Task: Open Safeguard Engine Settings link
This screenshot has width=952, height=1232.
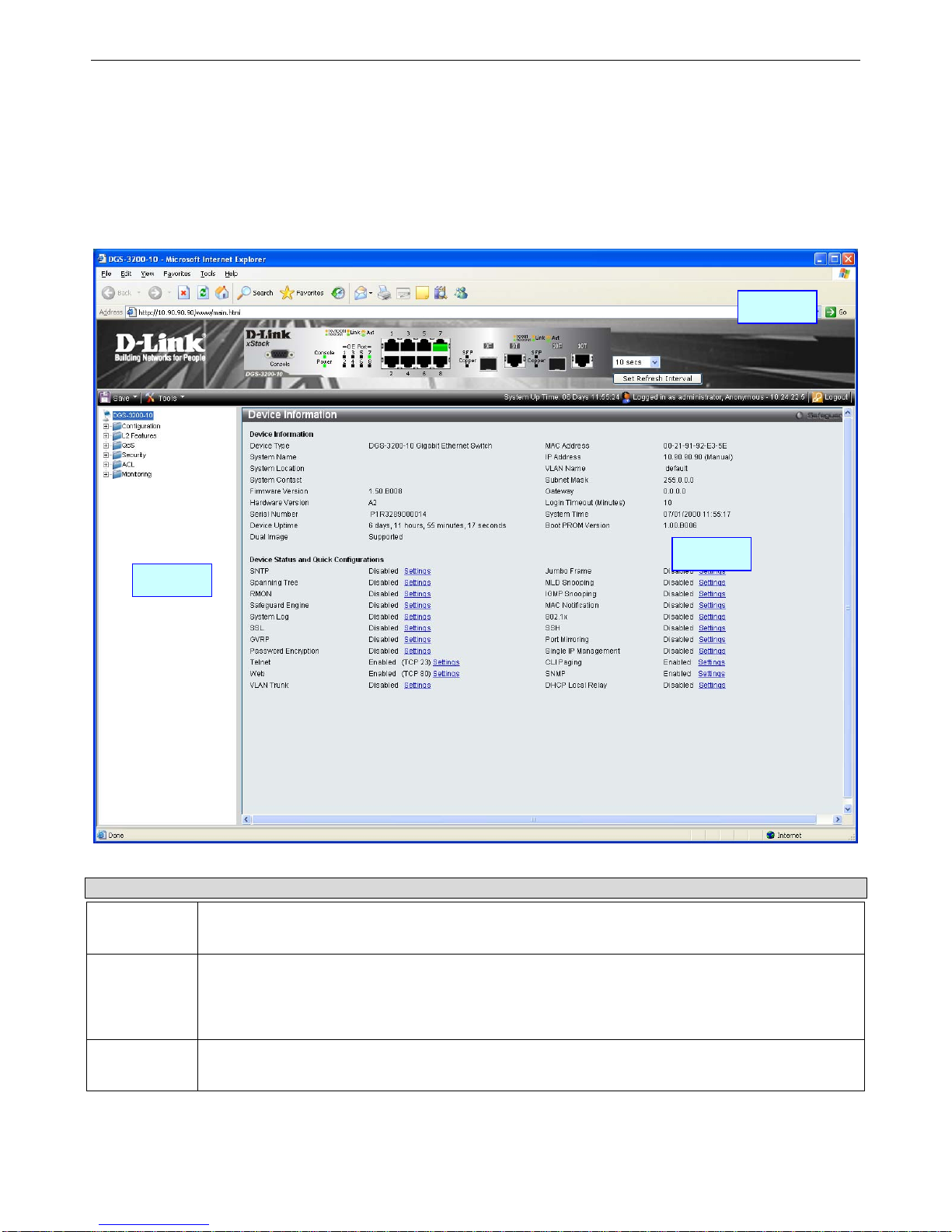Action: (x=417, y=606)
